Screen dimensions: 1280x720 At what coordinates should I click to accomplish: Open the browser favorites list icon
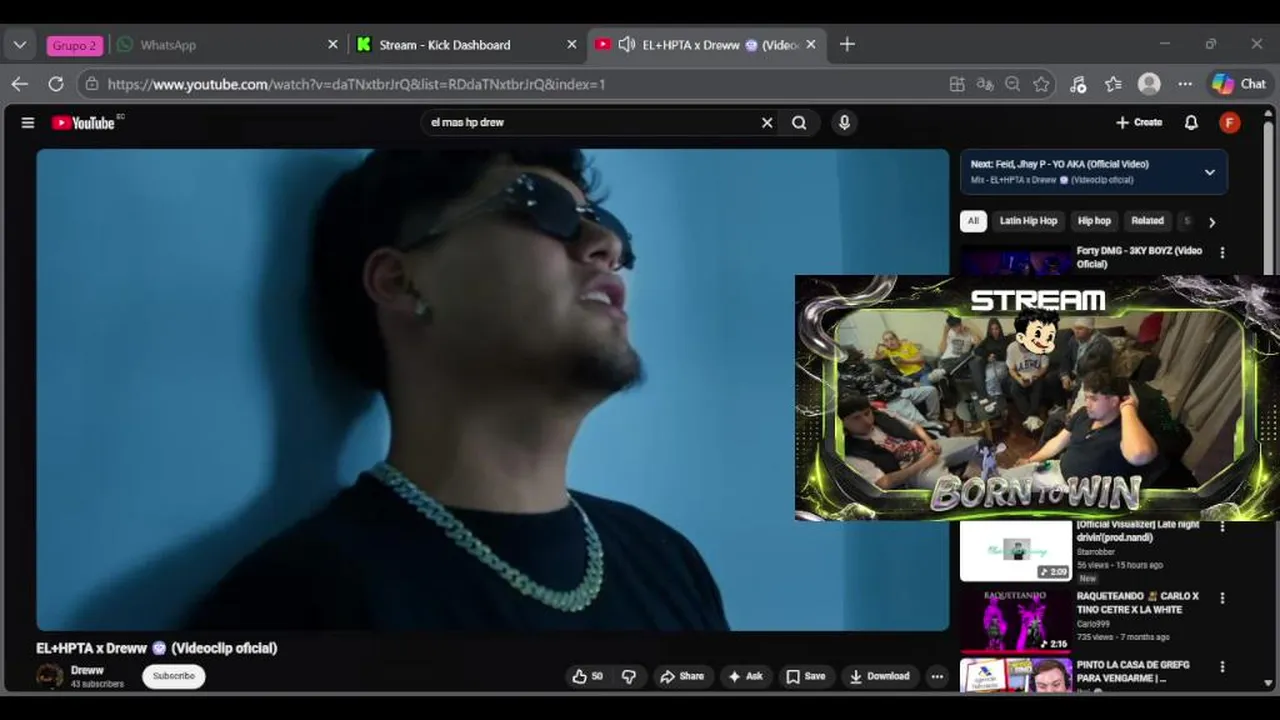1113,84
